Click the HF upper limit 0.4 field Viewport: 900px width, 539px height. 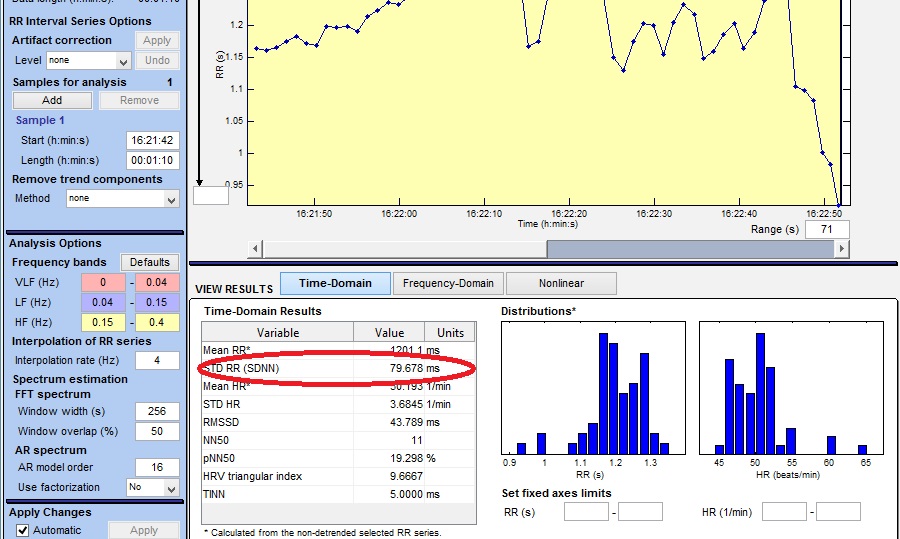(157, 323)
